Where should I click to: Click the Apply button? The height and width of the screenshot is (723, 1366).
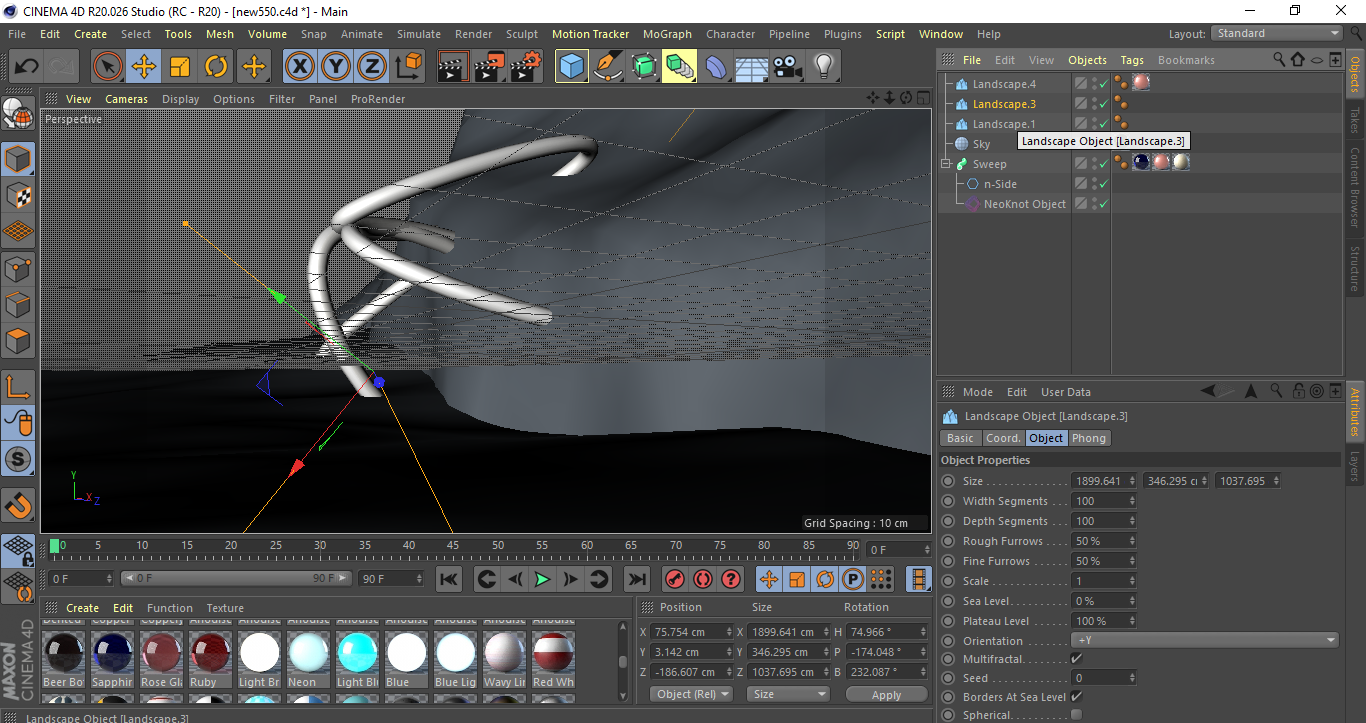pyautogui.click(x=887, y=694)
